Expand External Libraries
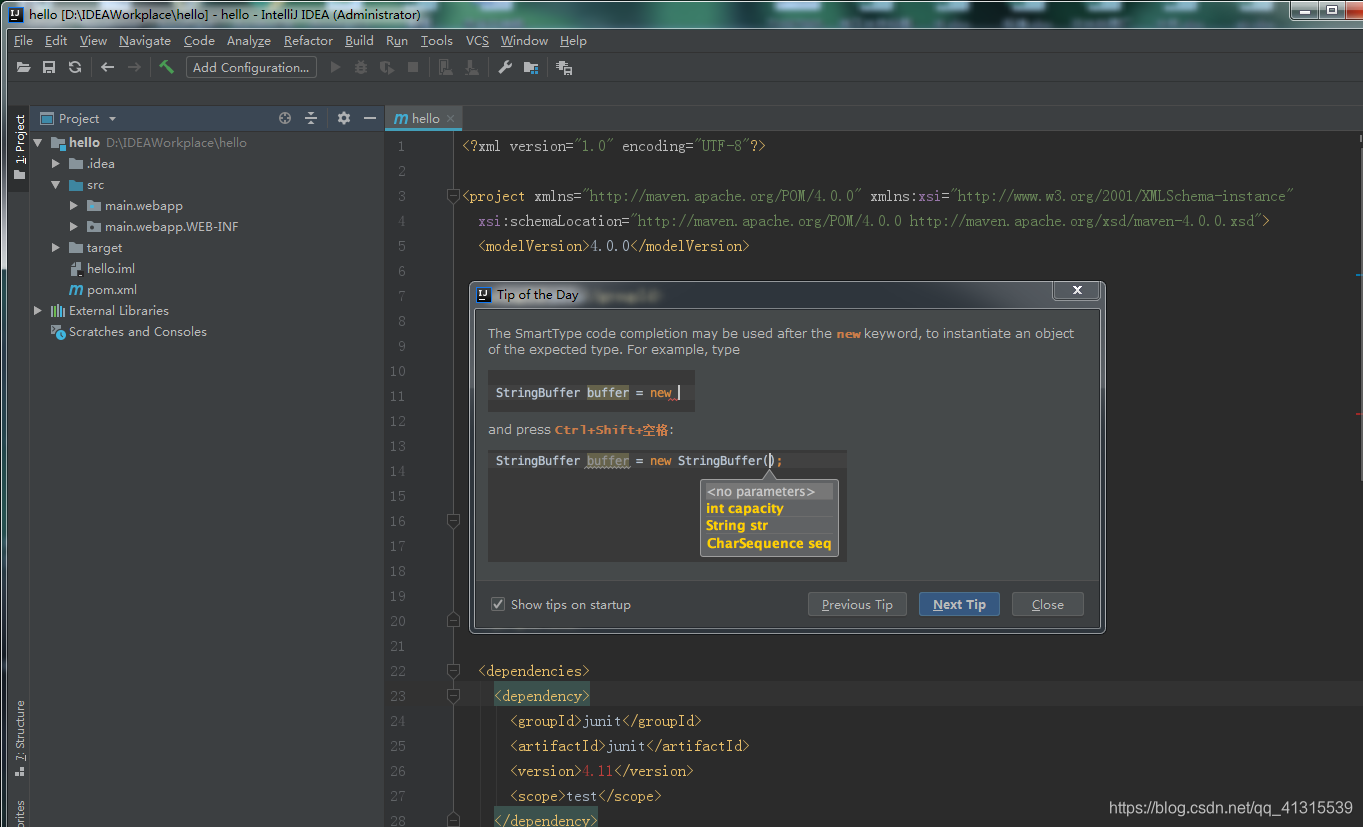The width and height of the screenshot is (1363, 827). (x=38, y=311)
